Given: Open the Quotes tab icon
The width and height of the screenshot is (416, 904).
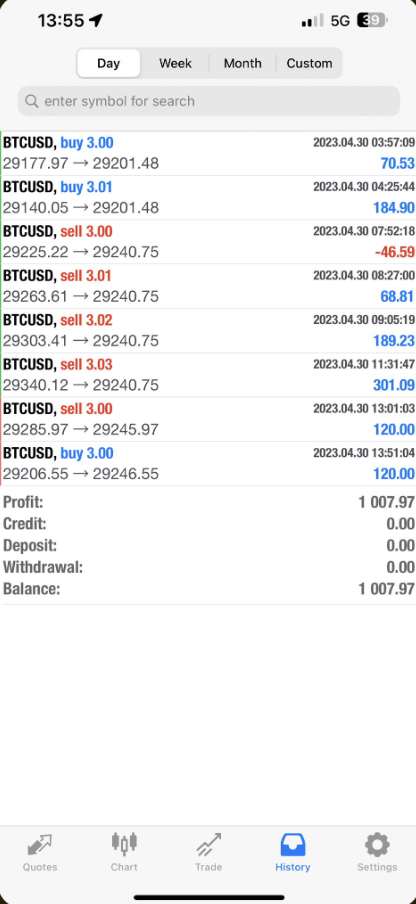Looking at the screenshot, I should click(40, 845).
